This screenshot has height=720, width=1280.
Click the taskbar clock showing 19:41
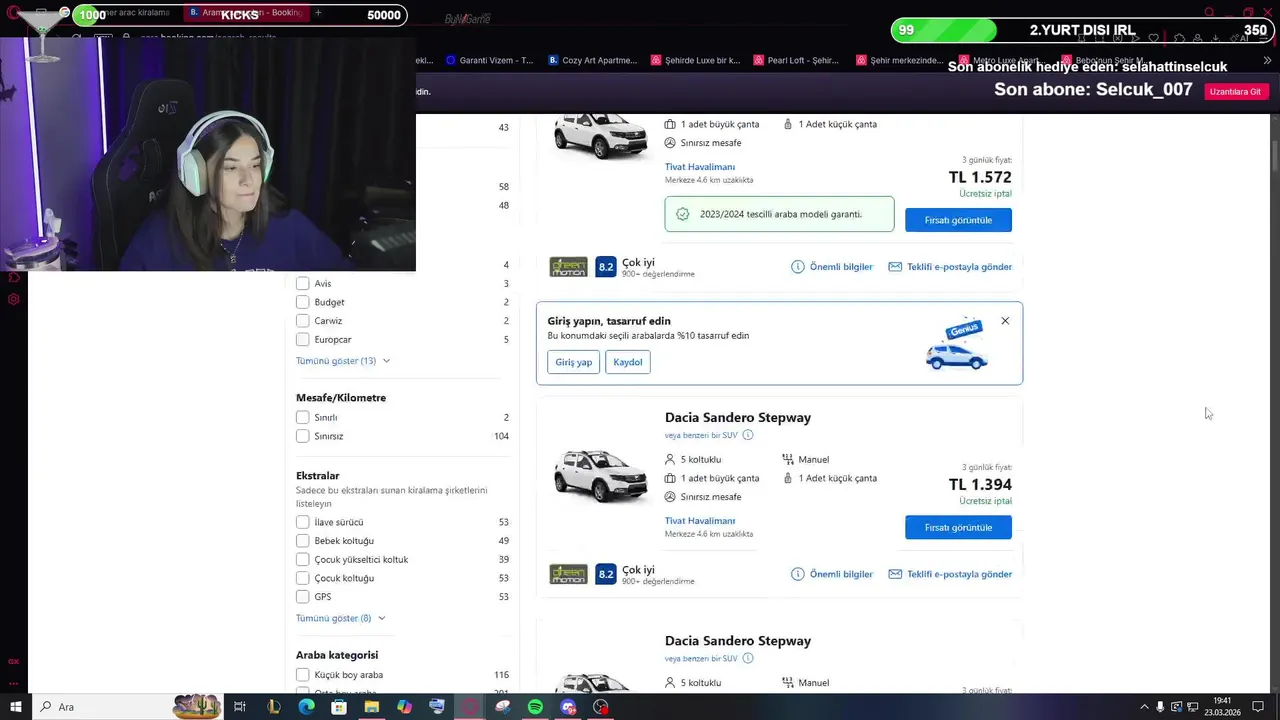tap(1222, 707)
